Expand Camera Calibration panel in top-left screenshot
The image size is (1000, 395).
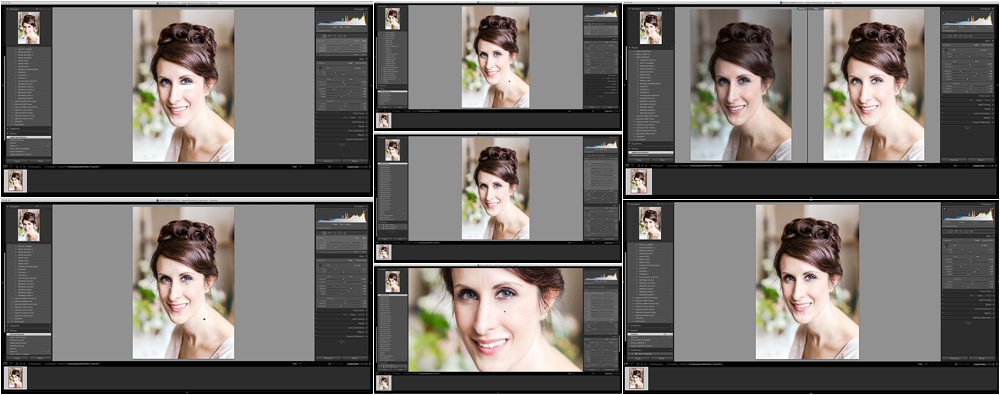(366, 138)
